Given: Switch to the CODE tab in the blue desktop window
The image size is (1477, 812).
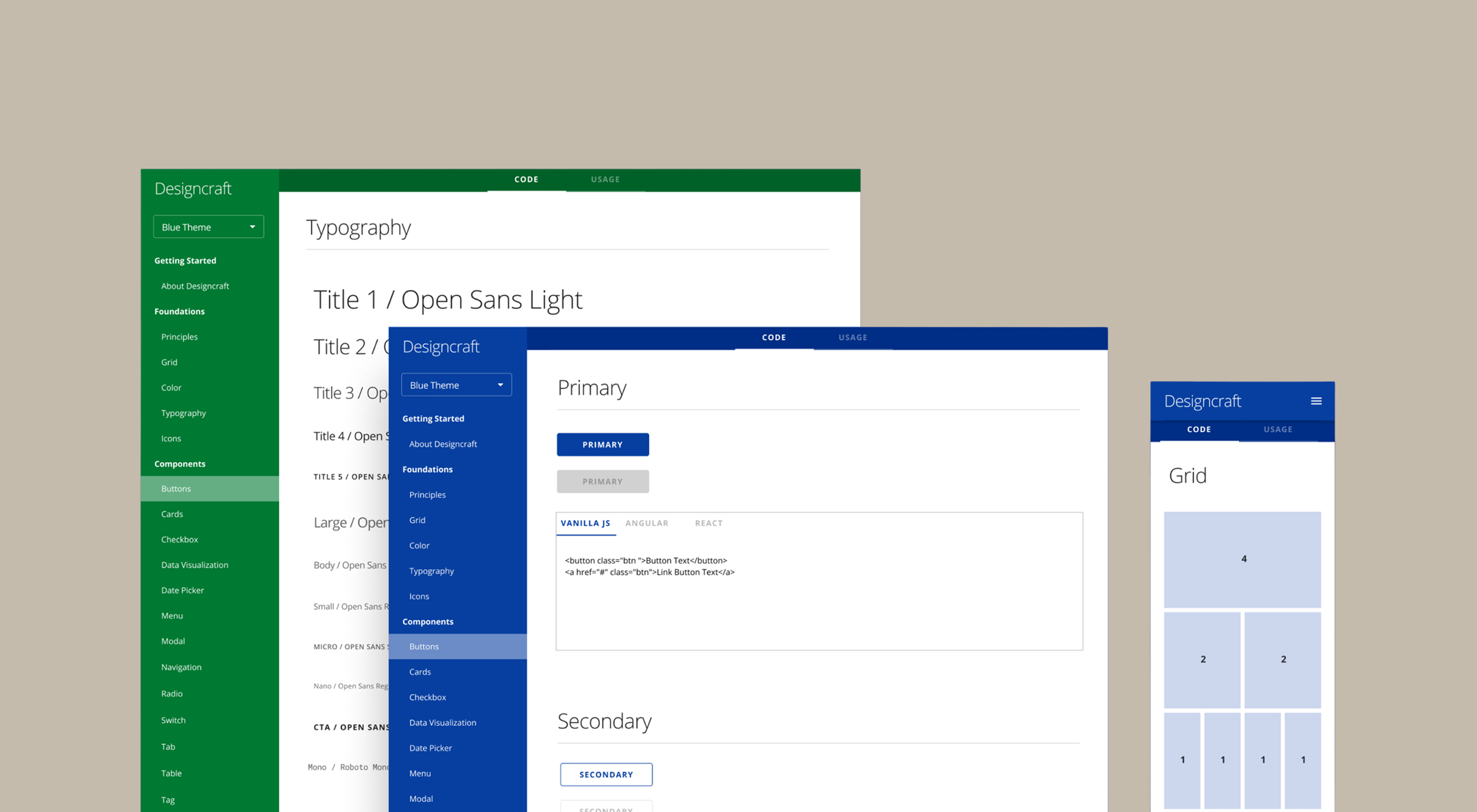Looking at the screenshot, I should [x=774, y=338].
